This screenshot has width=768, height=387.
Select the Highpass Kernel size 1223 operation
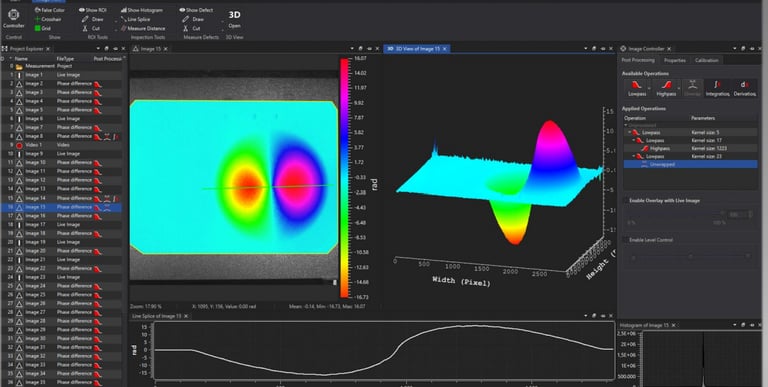point(690,148)
